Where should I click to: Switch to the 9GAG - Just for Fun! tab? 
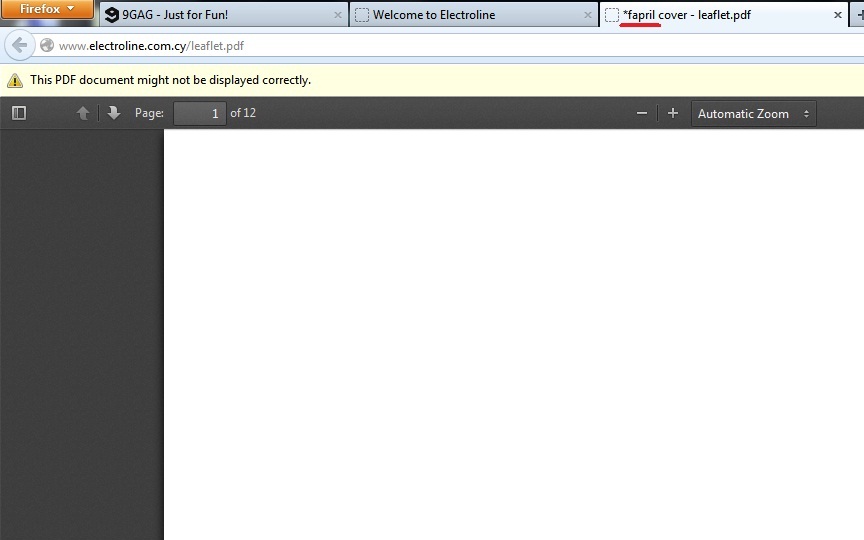coord(224,15)
